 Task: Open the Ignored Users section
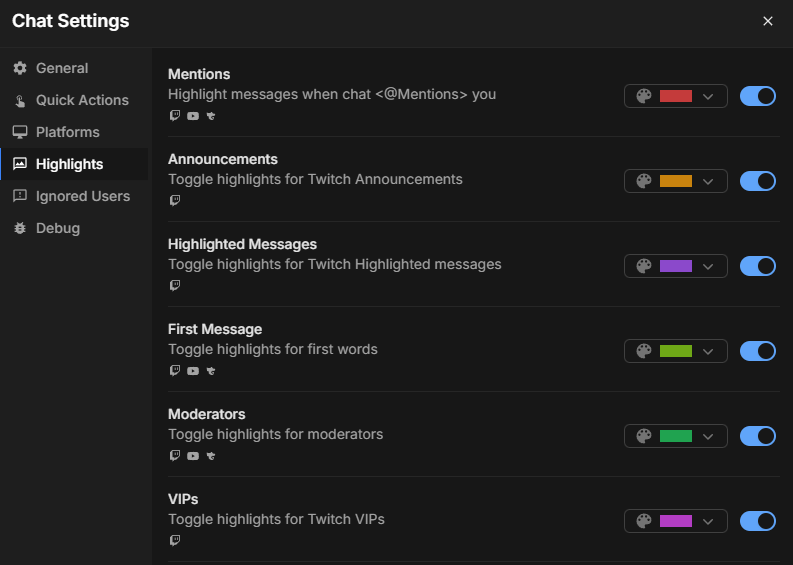click(74, 196)
